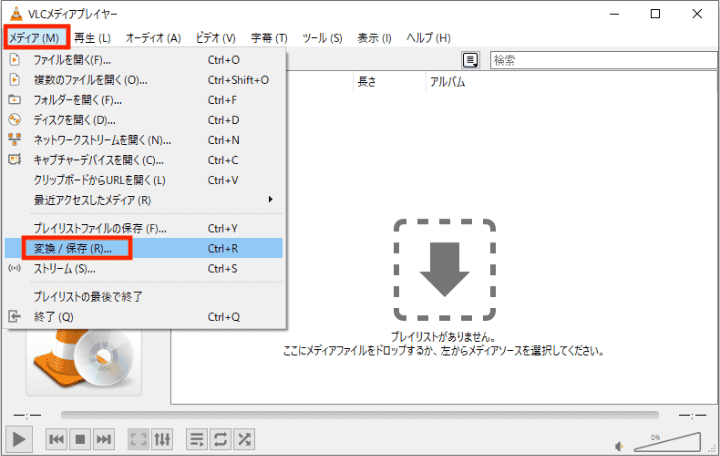Choose クリップボードからURLを開く (L) entry
Viewport: 720px width, 456px height.
pos(144,180)
